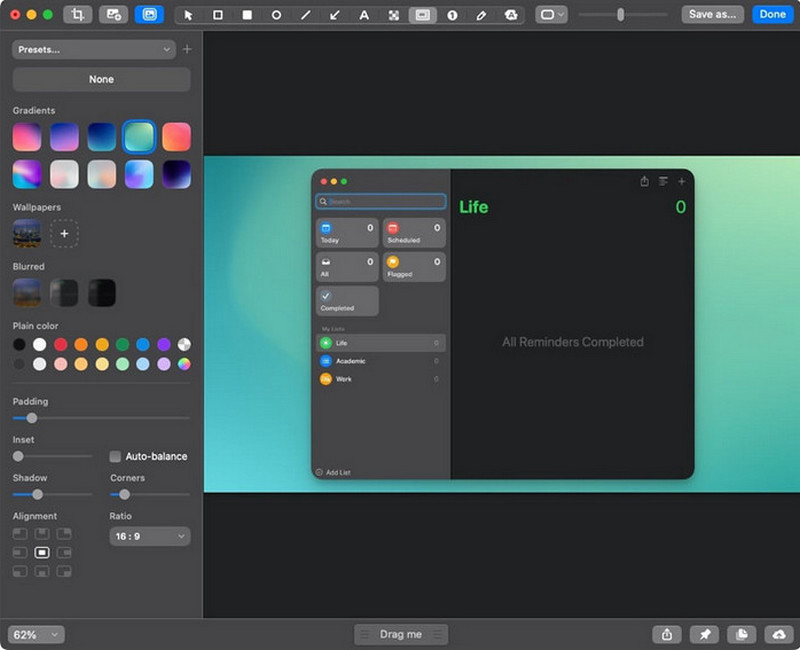800x650 pixels.
Task: Open the 62% zoom level dropdown
Action: coord(36,635)
